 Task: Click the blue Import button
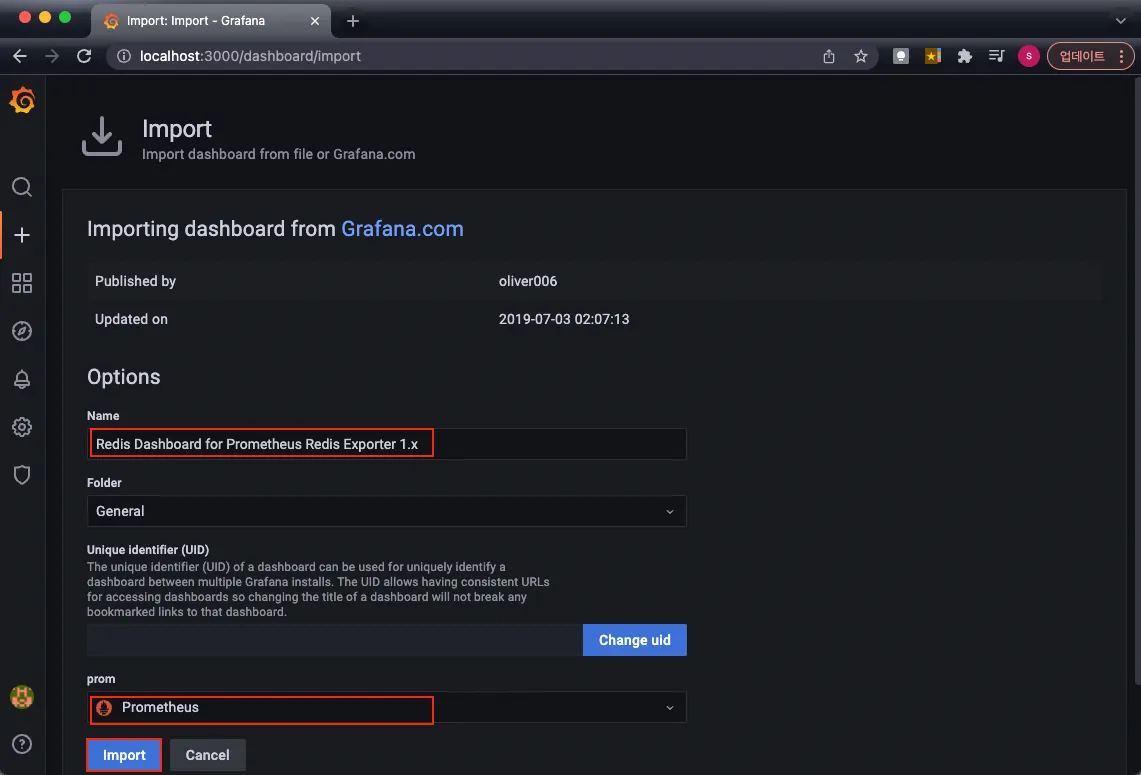click(x=124, y=755)
